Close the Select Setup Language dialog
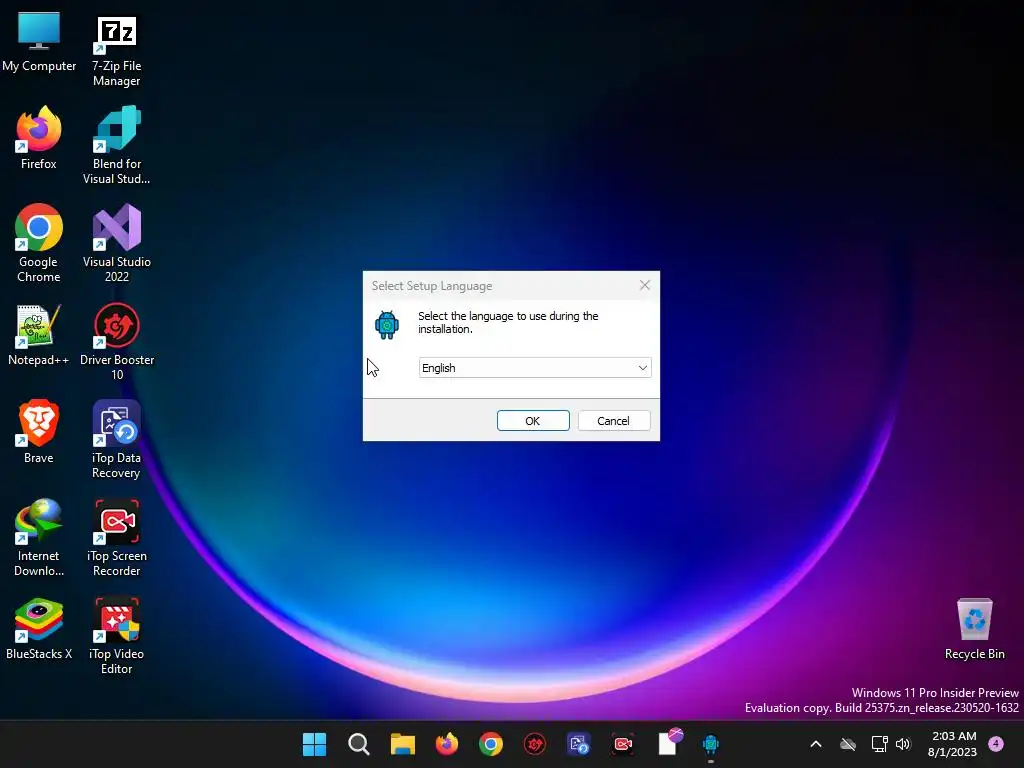 click(x=645, y=285)
